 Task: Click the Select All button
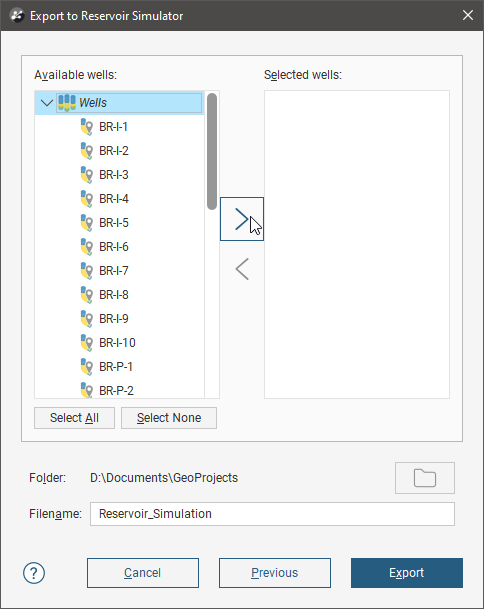75,418
